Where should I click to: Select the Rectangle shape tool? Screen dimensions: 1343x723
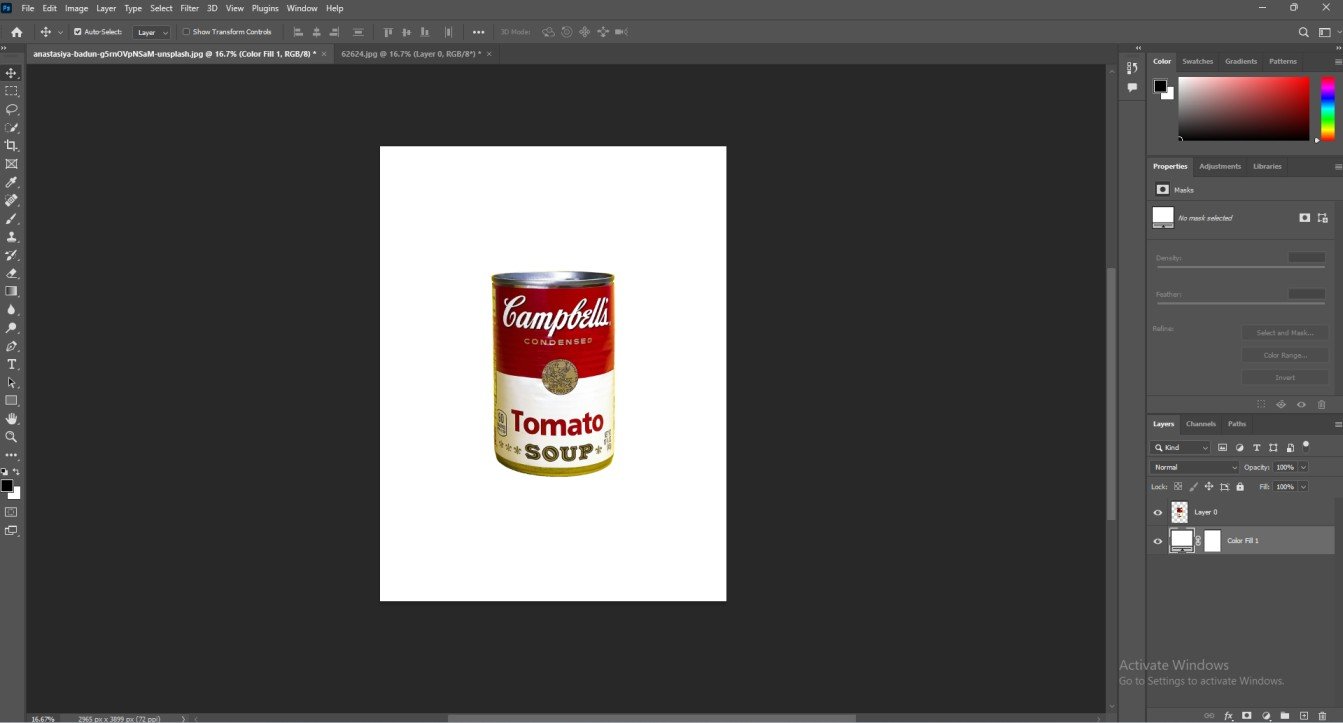(x=12, y=401)
